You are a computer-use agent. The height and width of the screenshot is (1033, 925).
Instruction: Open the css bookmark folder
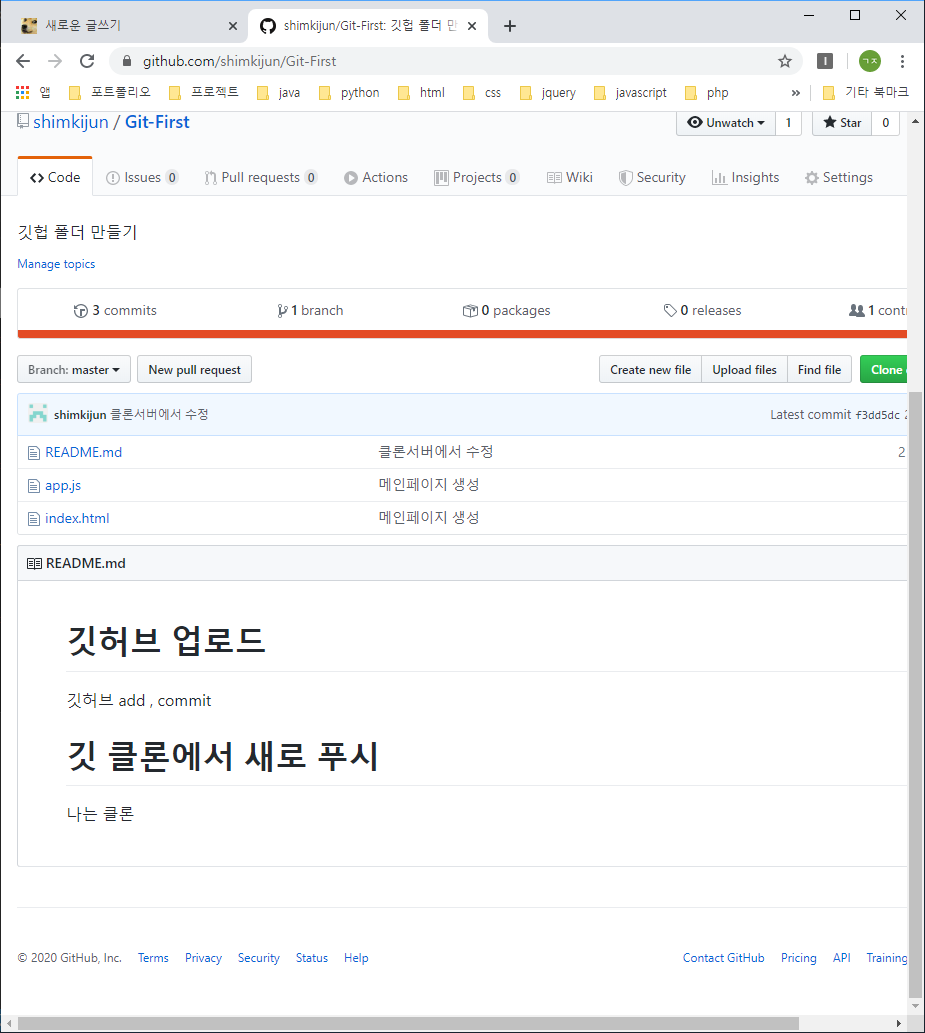click(482, 92)
